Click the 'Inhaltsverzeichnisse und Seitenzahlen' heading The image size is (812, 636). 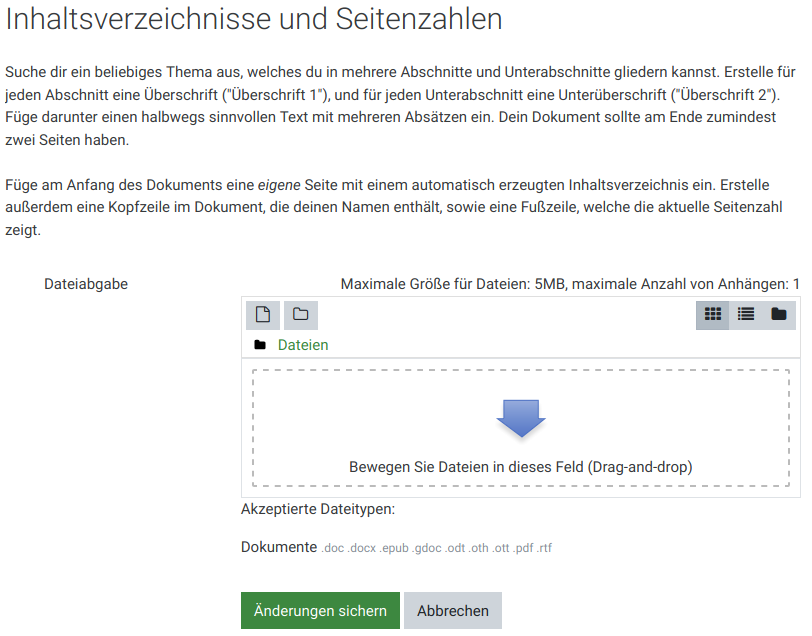(x=254, y=20)
